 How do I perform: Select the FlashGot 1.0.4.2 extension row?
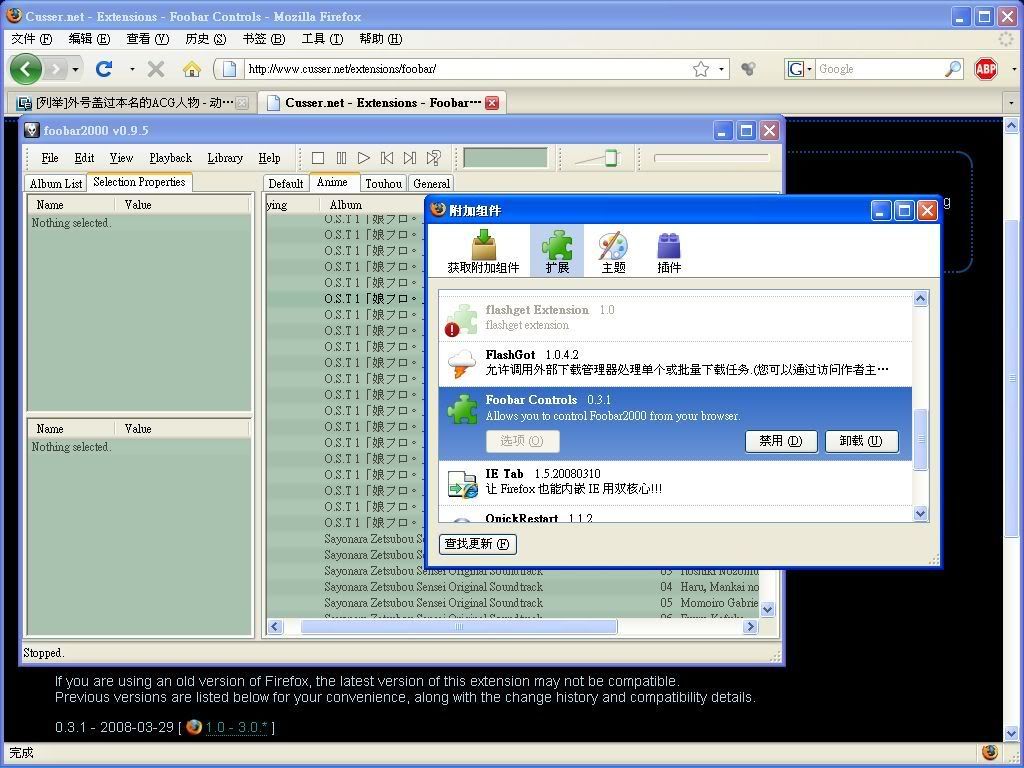pyautogui.click(x=675, y=364)
